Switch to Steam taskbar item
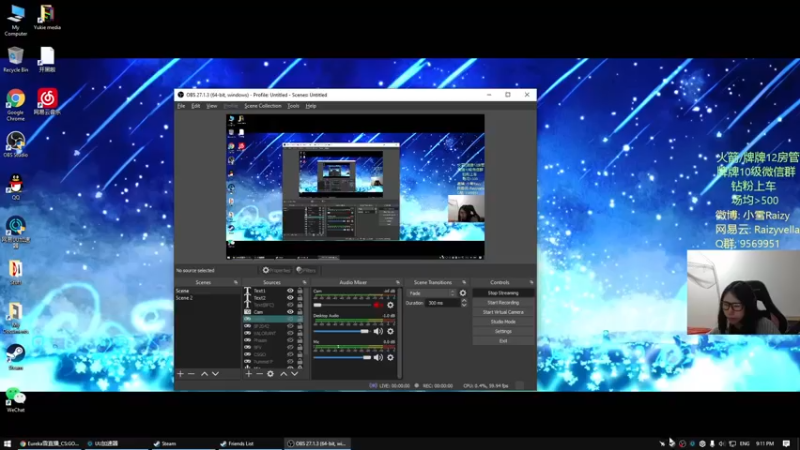Image resolution: width=800 pixels, height=450 pixels. [183, 444]
